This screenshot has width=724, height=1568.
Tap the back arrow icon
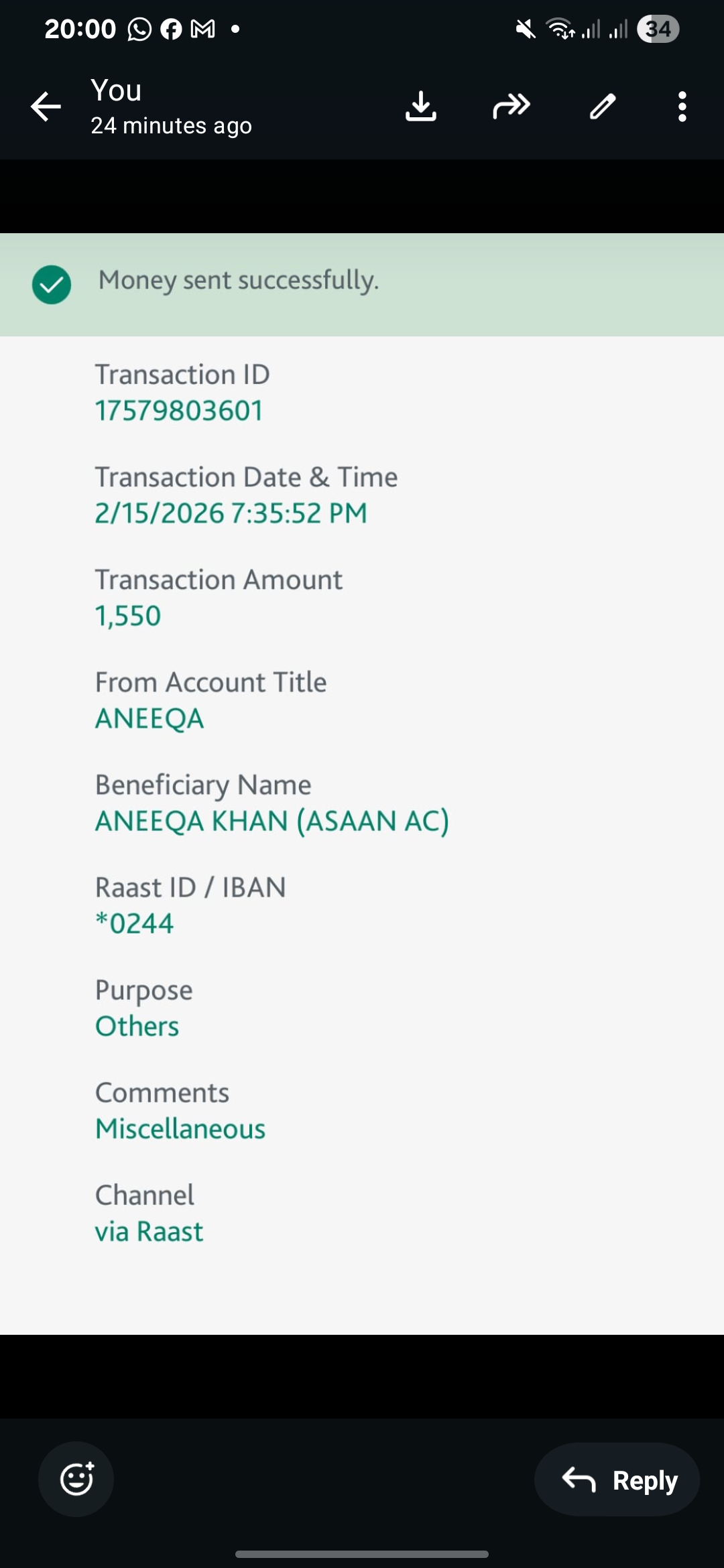[x=46, y=107]
